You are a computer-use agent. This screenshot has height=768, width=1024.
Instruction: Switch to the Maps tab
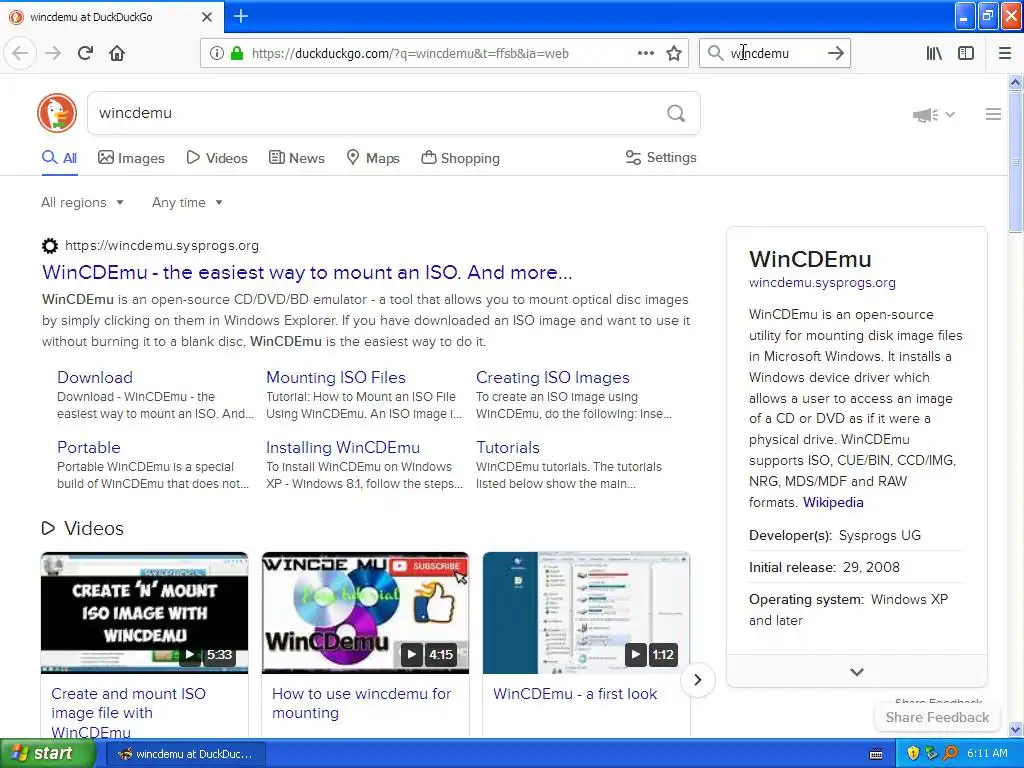(373, 158)
